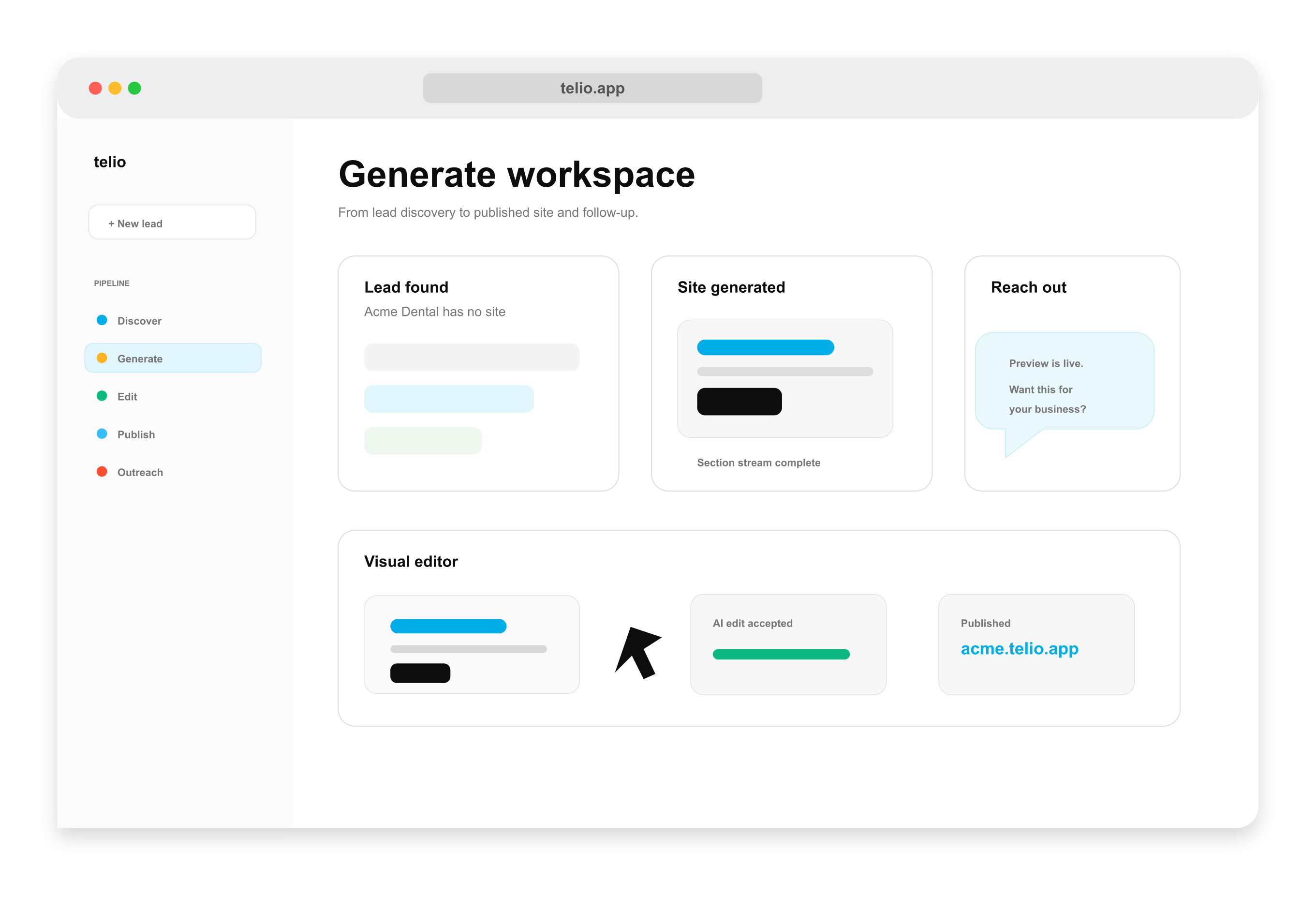Open the AI edit accepted card
This screenshot has width=1316, height=912.
click(788, 644)
